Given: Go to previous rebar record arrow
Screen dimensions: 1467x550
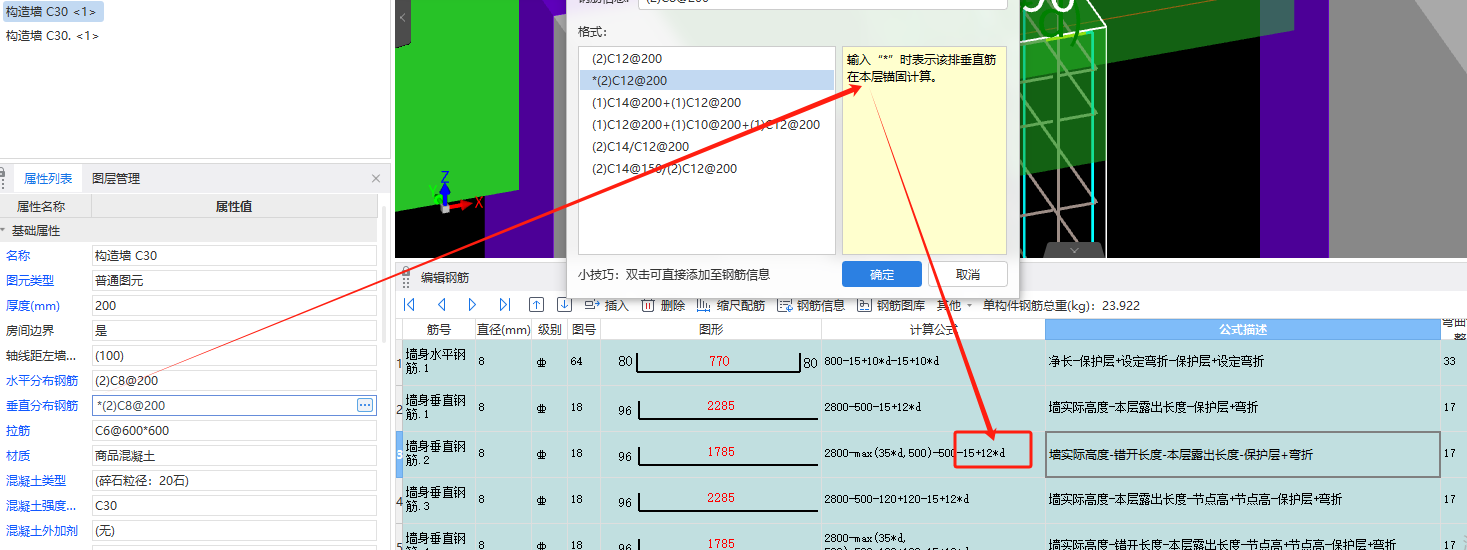Looking at the screenshot, I should point(441,305).
